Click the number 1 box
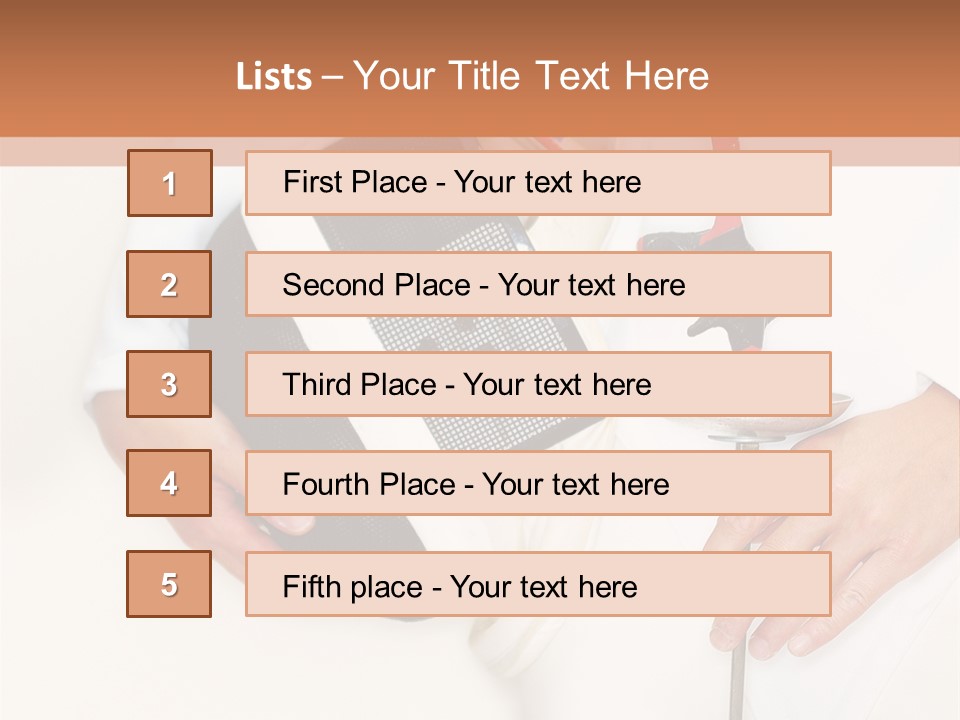 coord(170,183)
